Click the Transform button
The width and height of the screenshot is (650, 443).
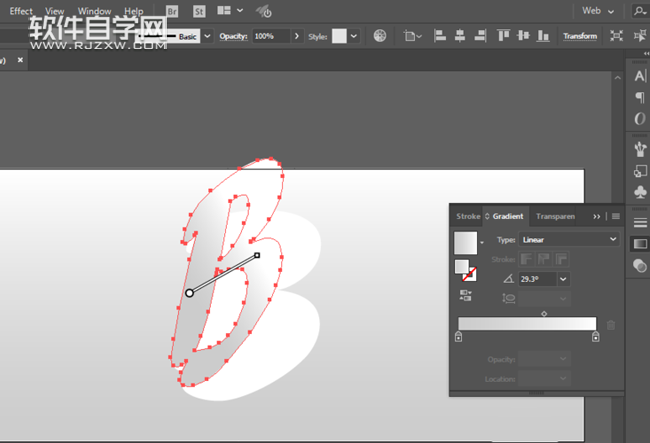(x=579, y=36)
